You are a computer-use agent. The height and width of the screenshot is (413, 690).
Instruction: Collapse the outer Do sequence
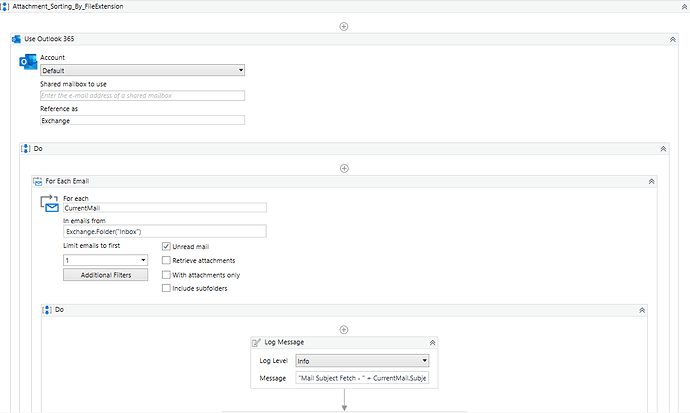[663, 149]
